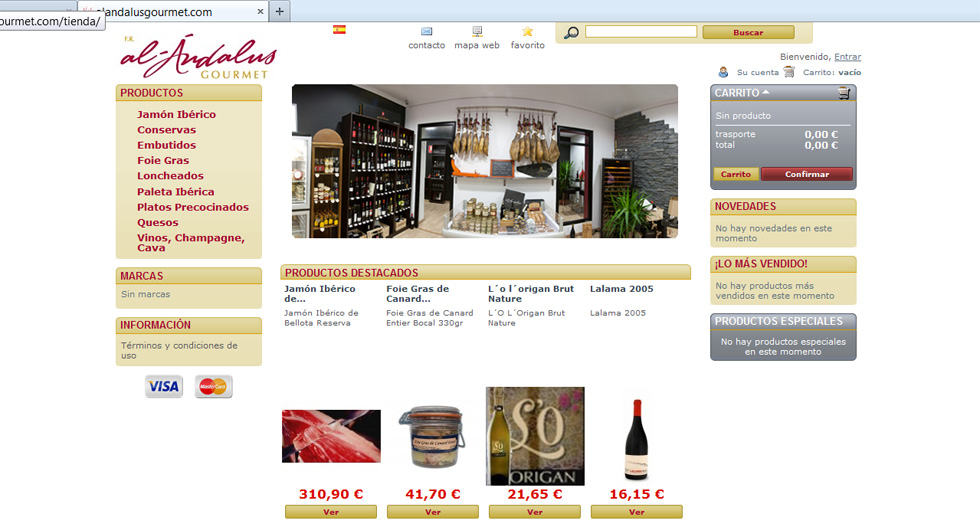Click the CARRITO block title
This screenshot has width=980, height=520.
[737, 92]
